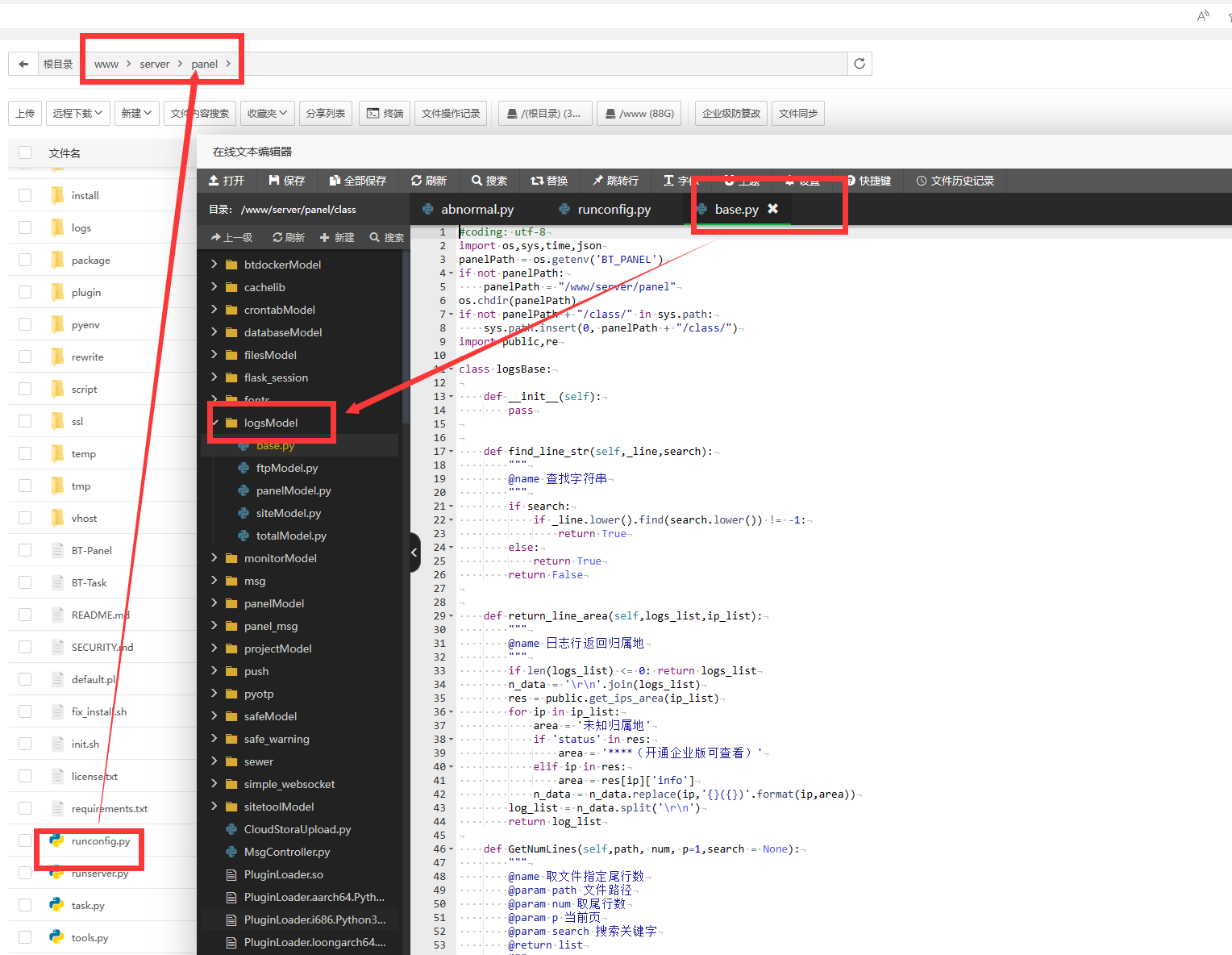
Task: Expand the btdockerModel folder
Action: click(x=214, y=265)
